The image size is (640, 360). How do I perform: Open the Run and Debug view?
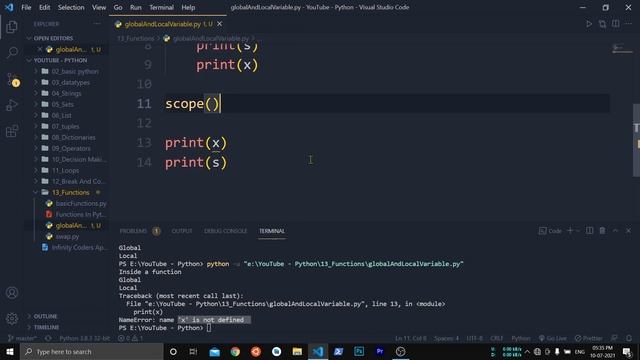pyautogui.click(x=12, y=105)
